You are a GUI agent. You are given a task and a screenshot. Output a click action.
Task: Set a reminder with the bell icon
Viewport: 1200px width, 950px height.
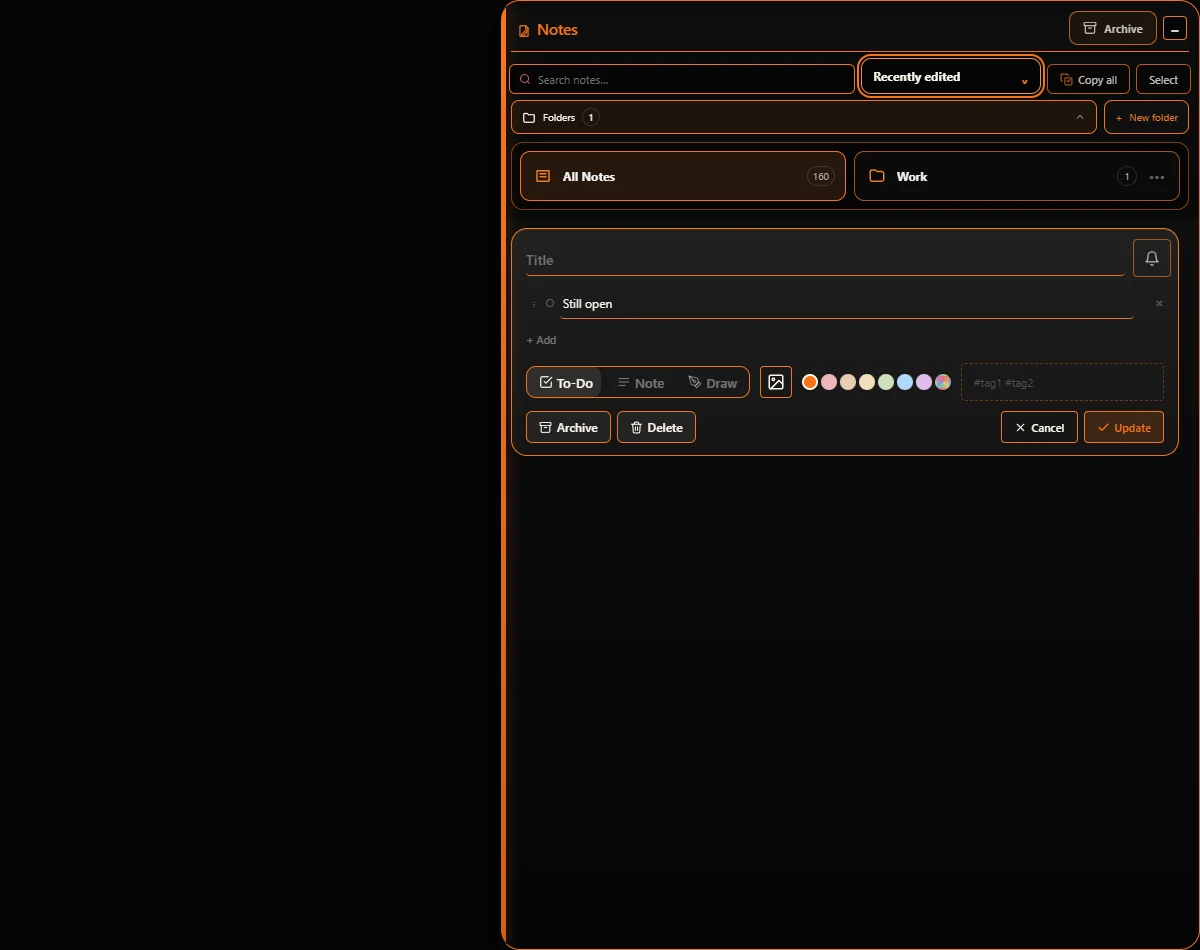point(1152,259)
